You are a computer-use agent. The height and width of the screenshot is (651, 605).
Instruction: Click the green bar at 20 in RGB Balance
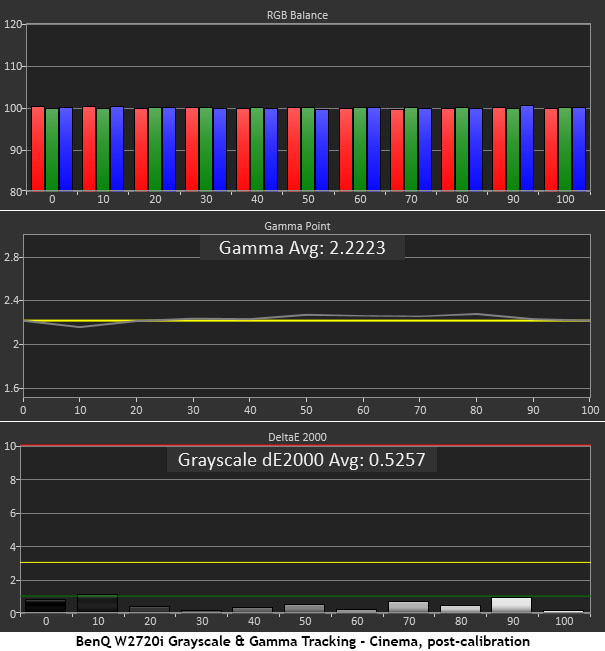pyautogui.click(x=155, y=149)
